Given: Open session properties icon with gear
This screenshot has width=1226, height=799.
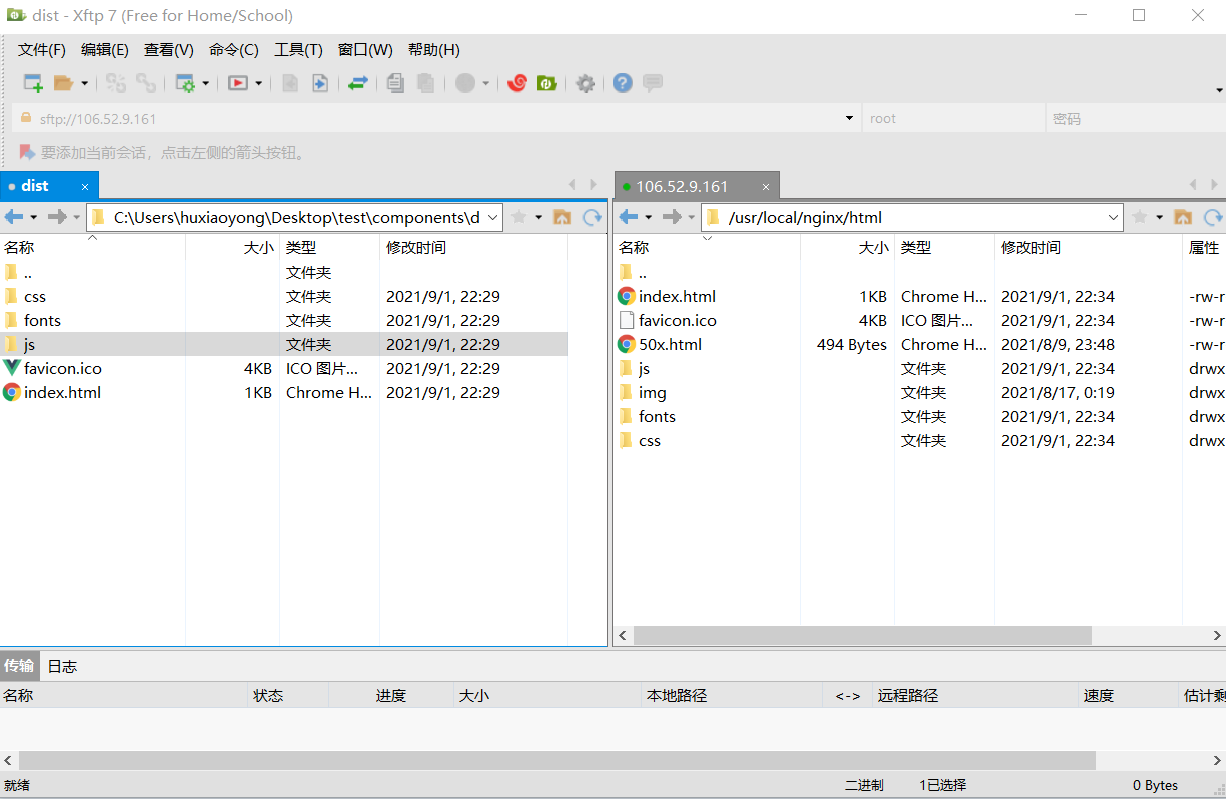Looking at the screenshot, I should click(185, 83).
